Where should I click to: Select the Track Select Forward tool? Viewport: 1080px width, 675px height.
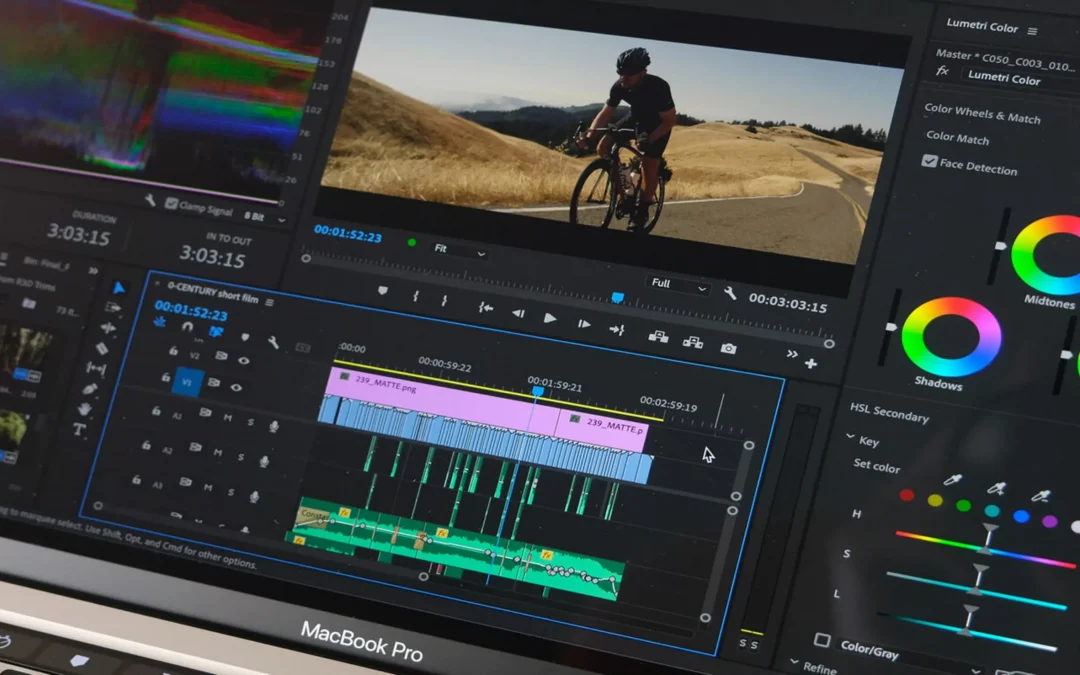[x=114, y=307]
